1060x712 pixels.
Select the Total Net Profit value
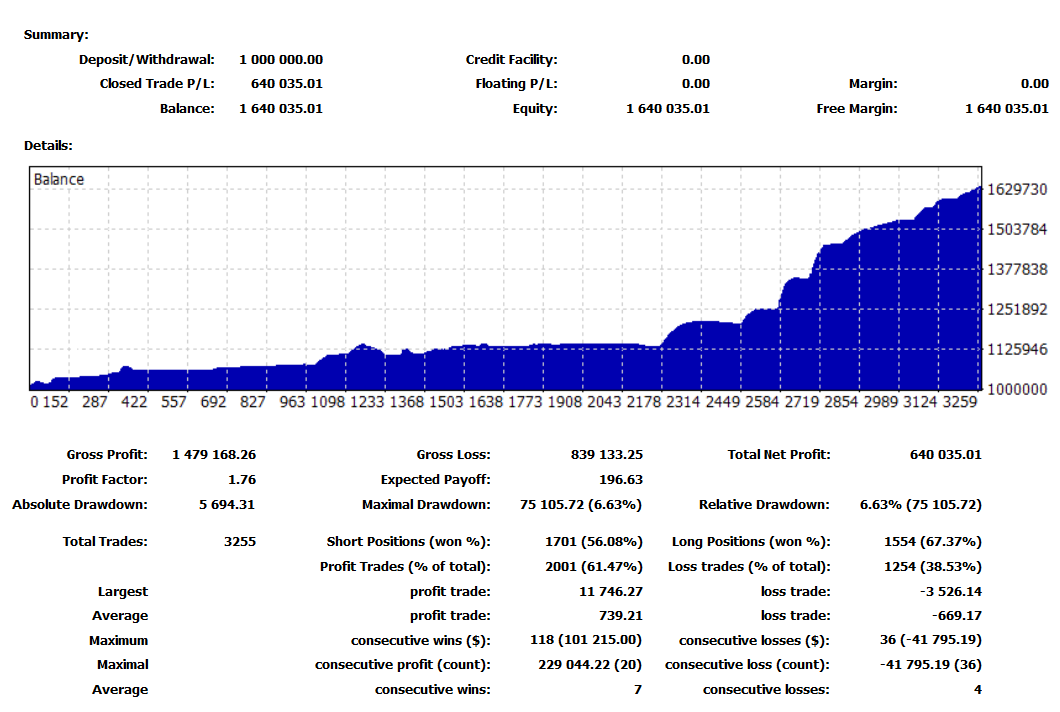coord(945,455)
